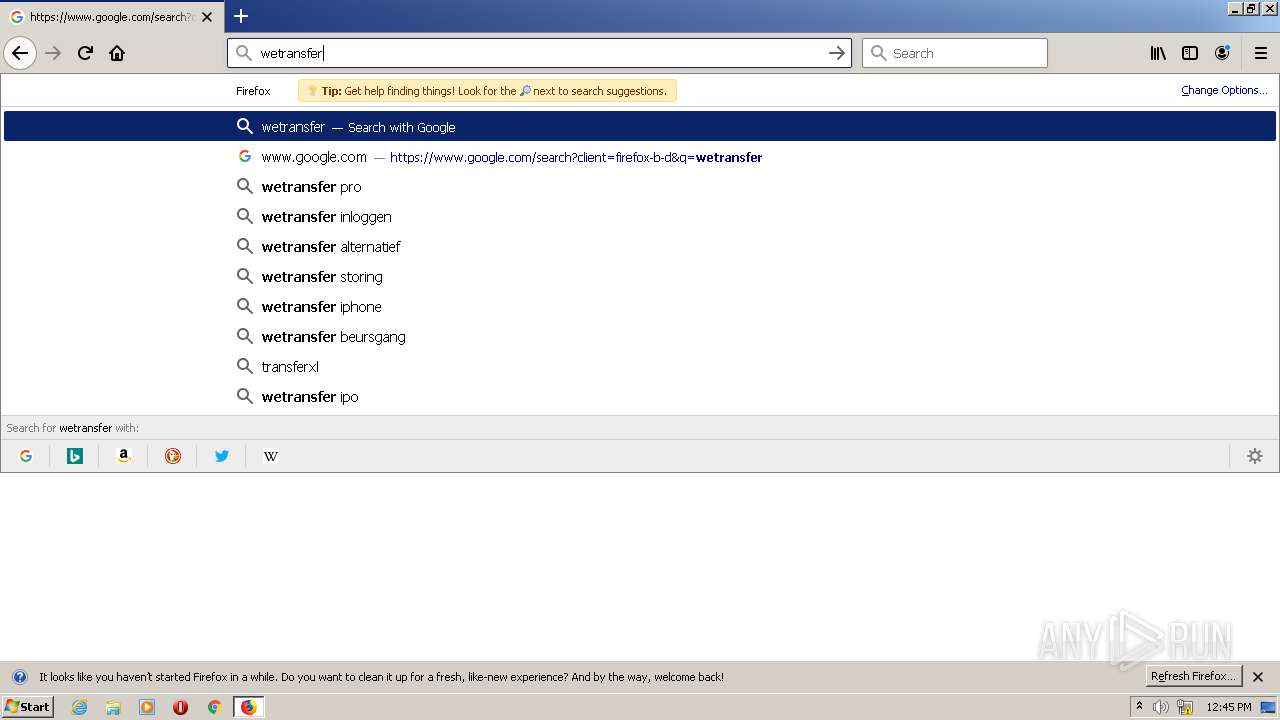The height and width of the screenshot is (720, 1280).
Task: Open a new tab with plus
Action: coord(241,16)
